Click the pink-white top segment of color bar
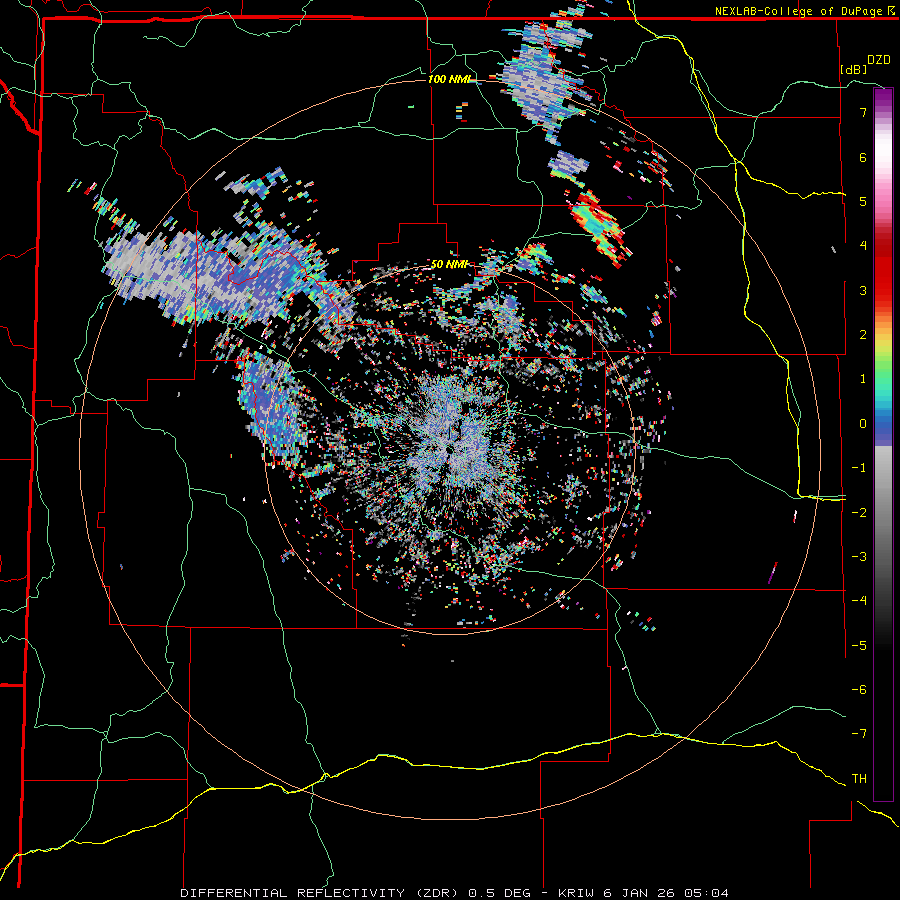Viewport: 900px width, 900px height. 883,155
